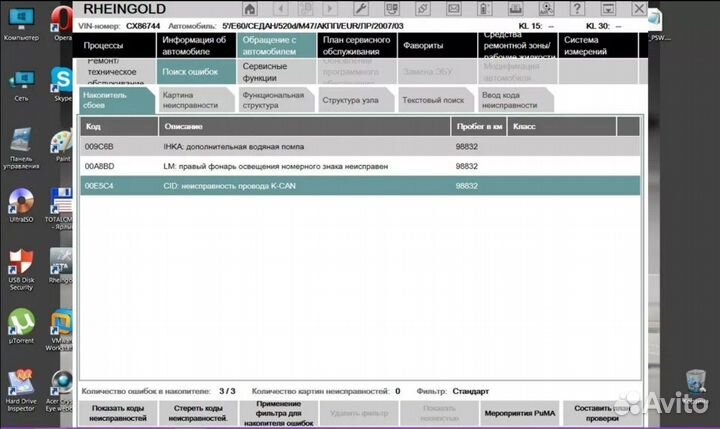720x429 pixels.
Task: Click the VIN number CX86744
Action: coord(143,26)
